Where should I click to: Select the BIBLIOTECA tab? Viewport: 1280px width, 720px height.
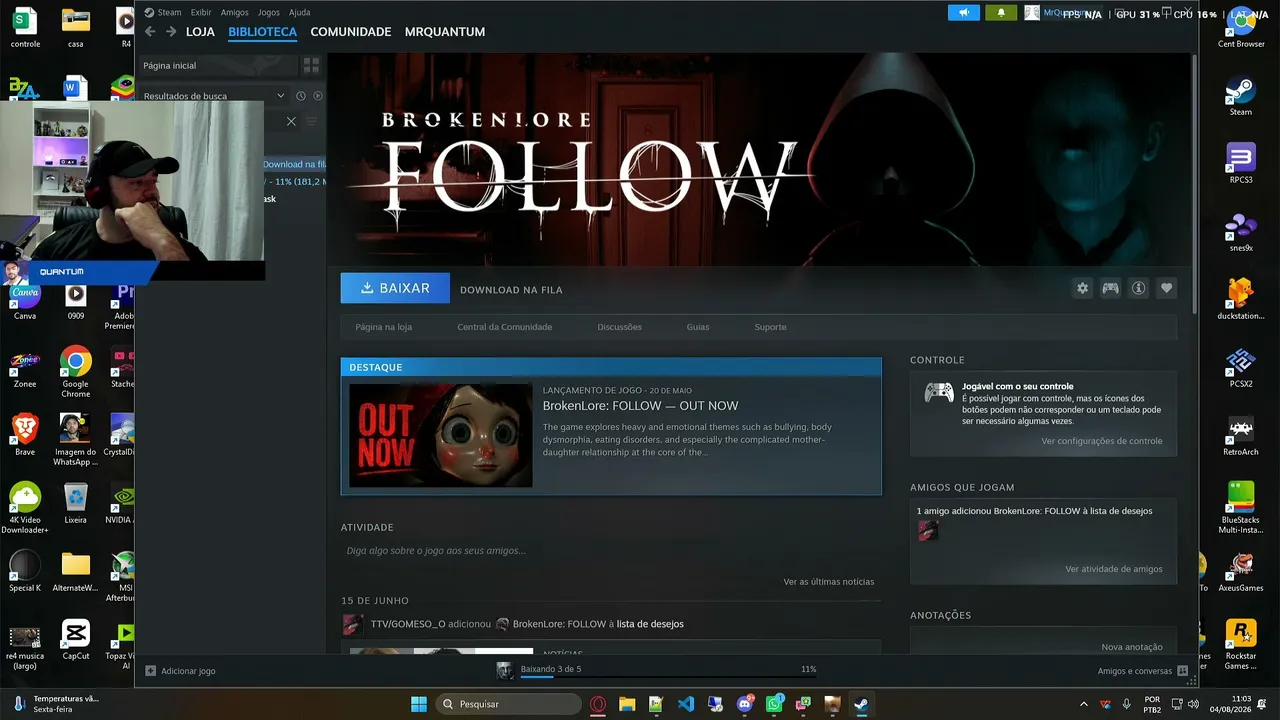(262, 32)
